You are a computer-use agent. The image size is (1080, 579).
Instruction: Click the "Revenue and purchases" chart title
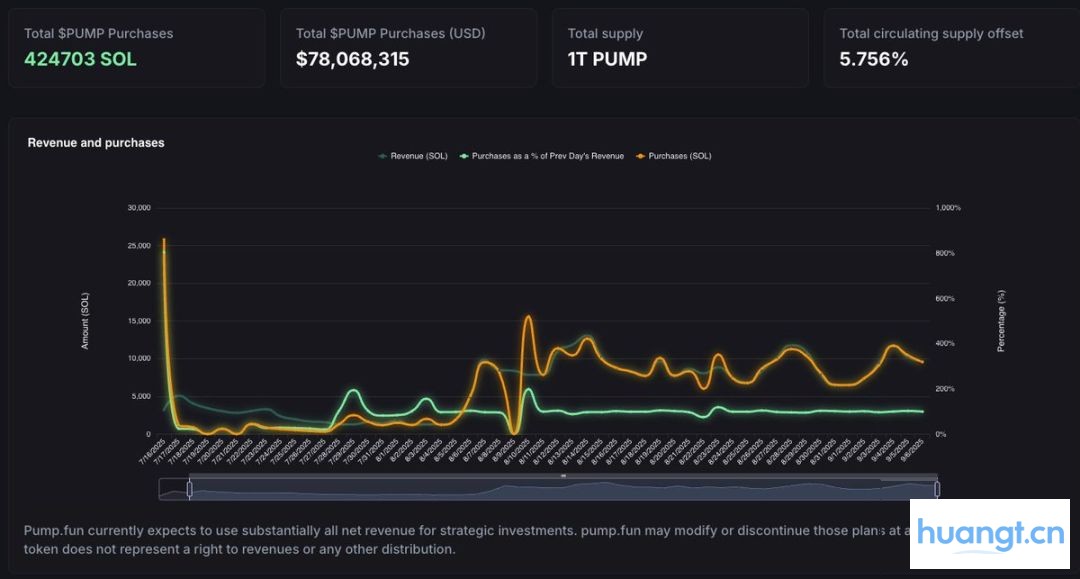pyautogui.click(x=96, y=143)
